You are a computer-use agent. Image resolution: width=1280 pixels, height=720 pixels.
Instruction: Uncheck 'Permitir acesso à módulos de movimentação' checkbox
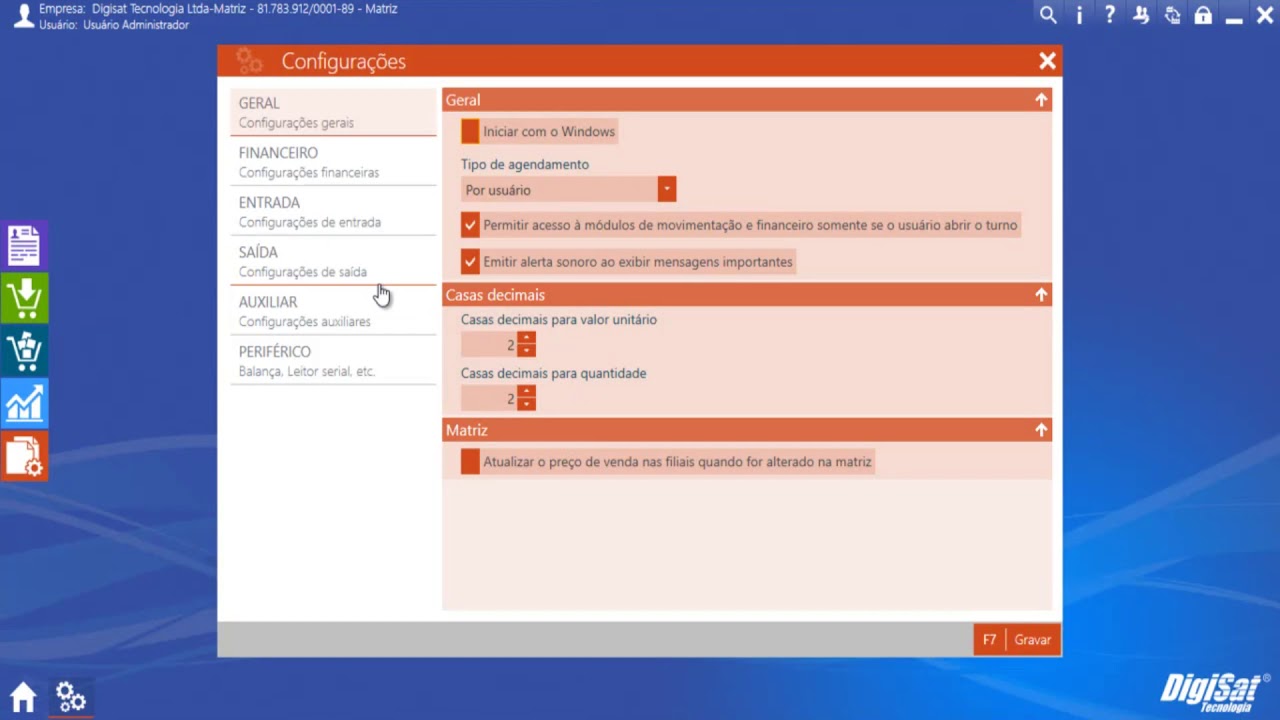point(470,225)
